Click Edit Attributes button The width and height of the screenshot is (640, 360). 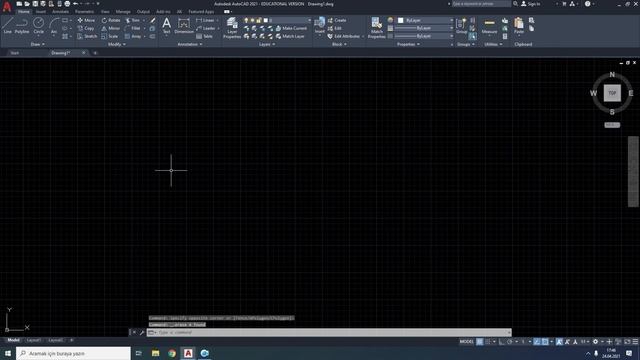pos(343,36)
